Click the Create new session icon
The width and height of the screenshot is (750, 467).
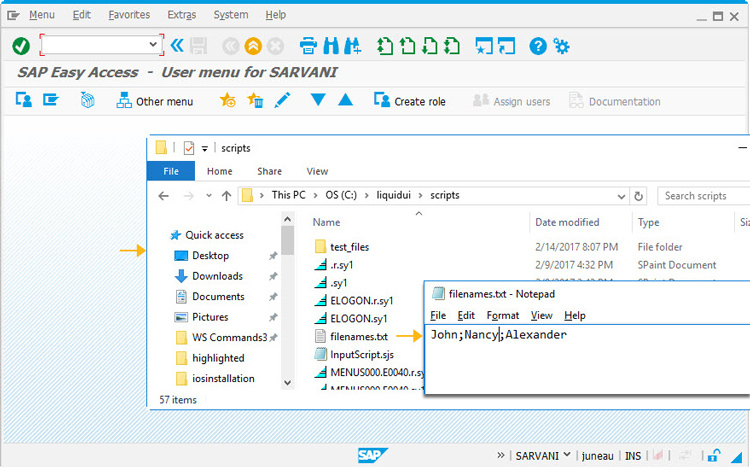484,46
